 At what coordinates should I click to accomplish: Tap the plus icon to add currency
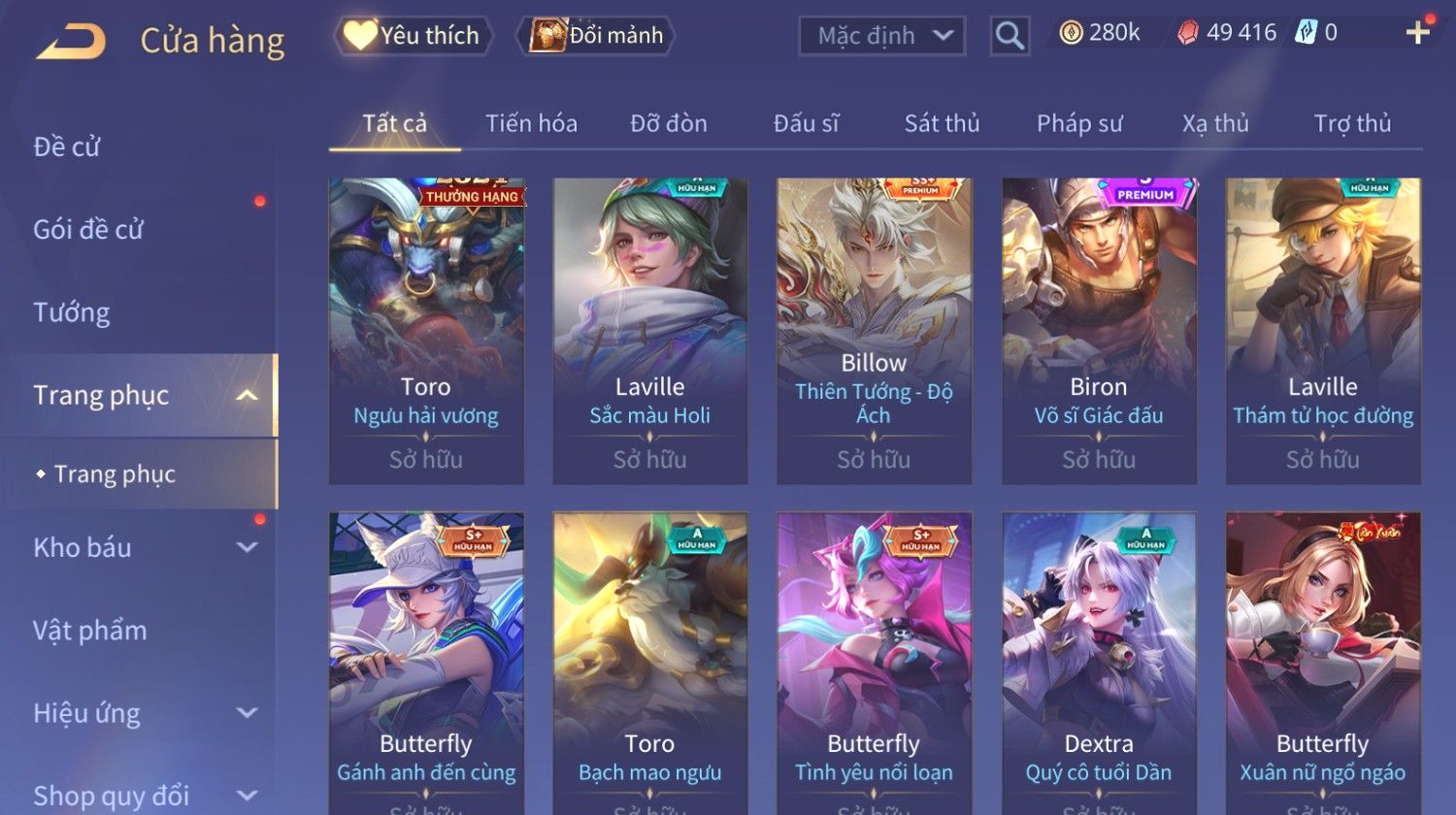pyautogui.click(x=1417, y=33)
